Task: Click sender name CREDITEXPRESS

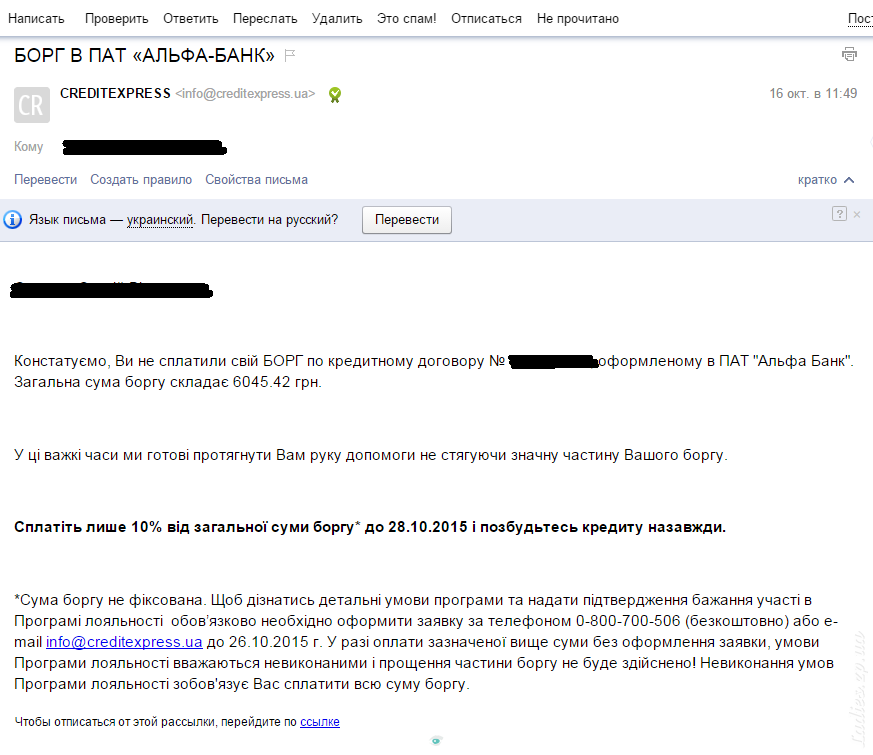Action: tap(115, 94)
